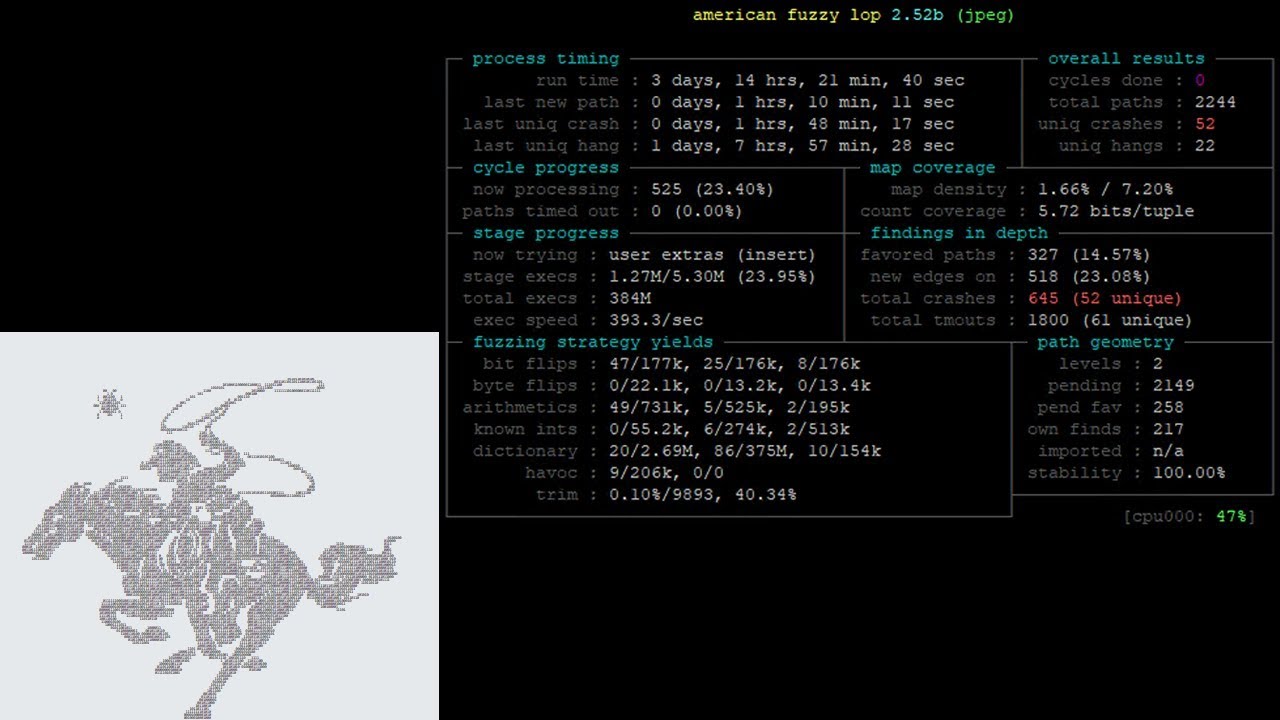Click the 'findings in depth' section header
The height and width of the screenshot is (720, 1280).
coord(958,234)
